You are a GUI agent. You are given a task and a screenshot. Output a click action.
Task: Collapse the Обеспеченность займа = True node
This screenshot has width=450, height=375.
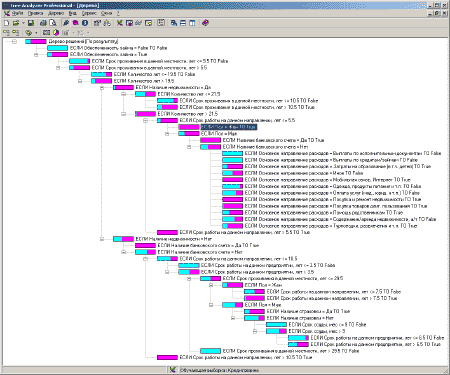[36, 55]
